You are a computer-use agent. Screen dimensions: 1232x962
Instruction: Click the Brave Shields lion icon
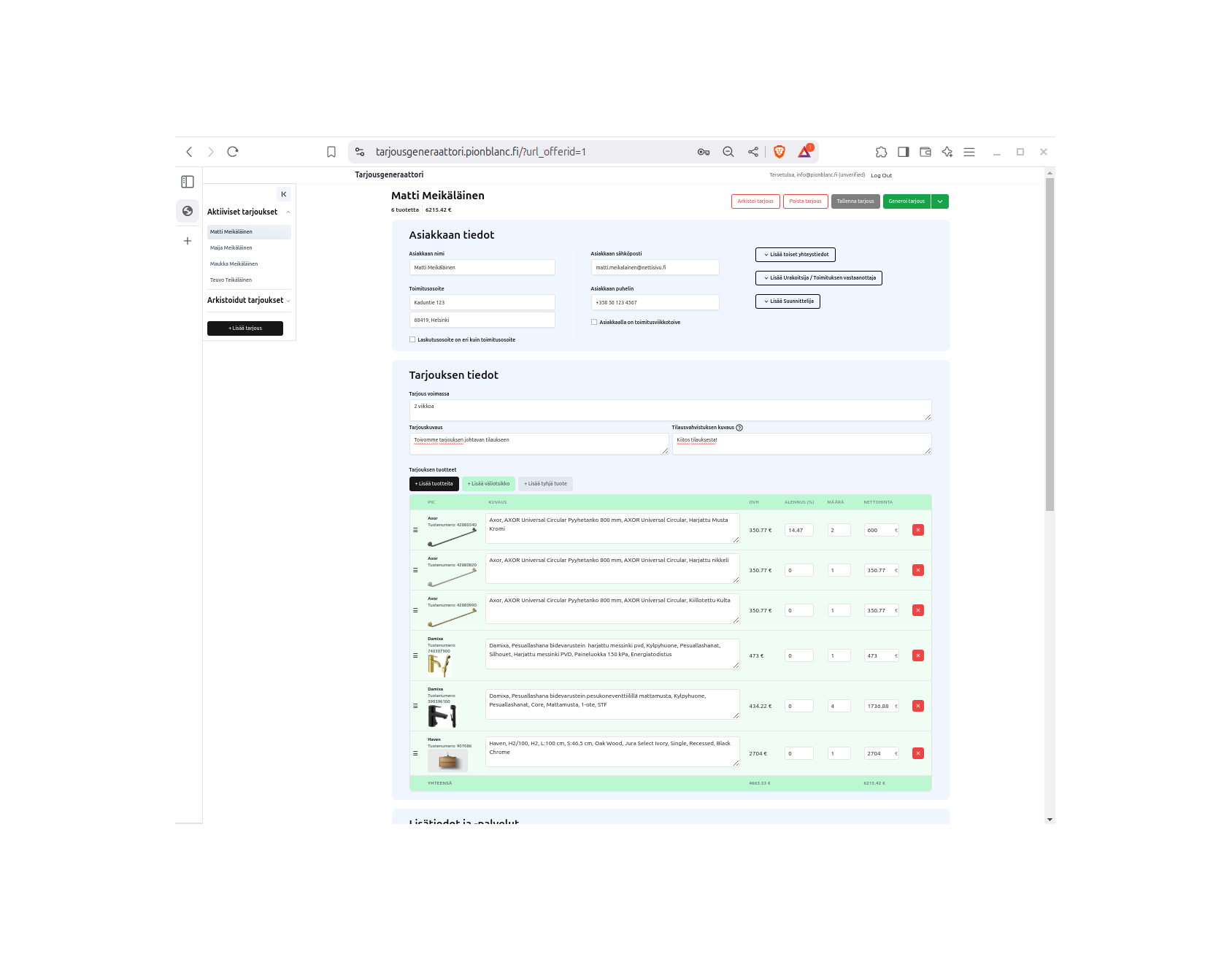point(779,152)
